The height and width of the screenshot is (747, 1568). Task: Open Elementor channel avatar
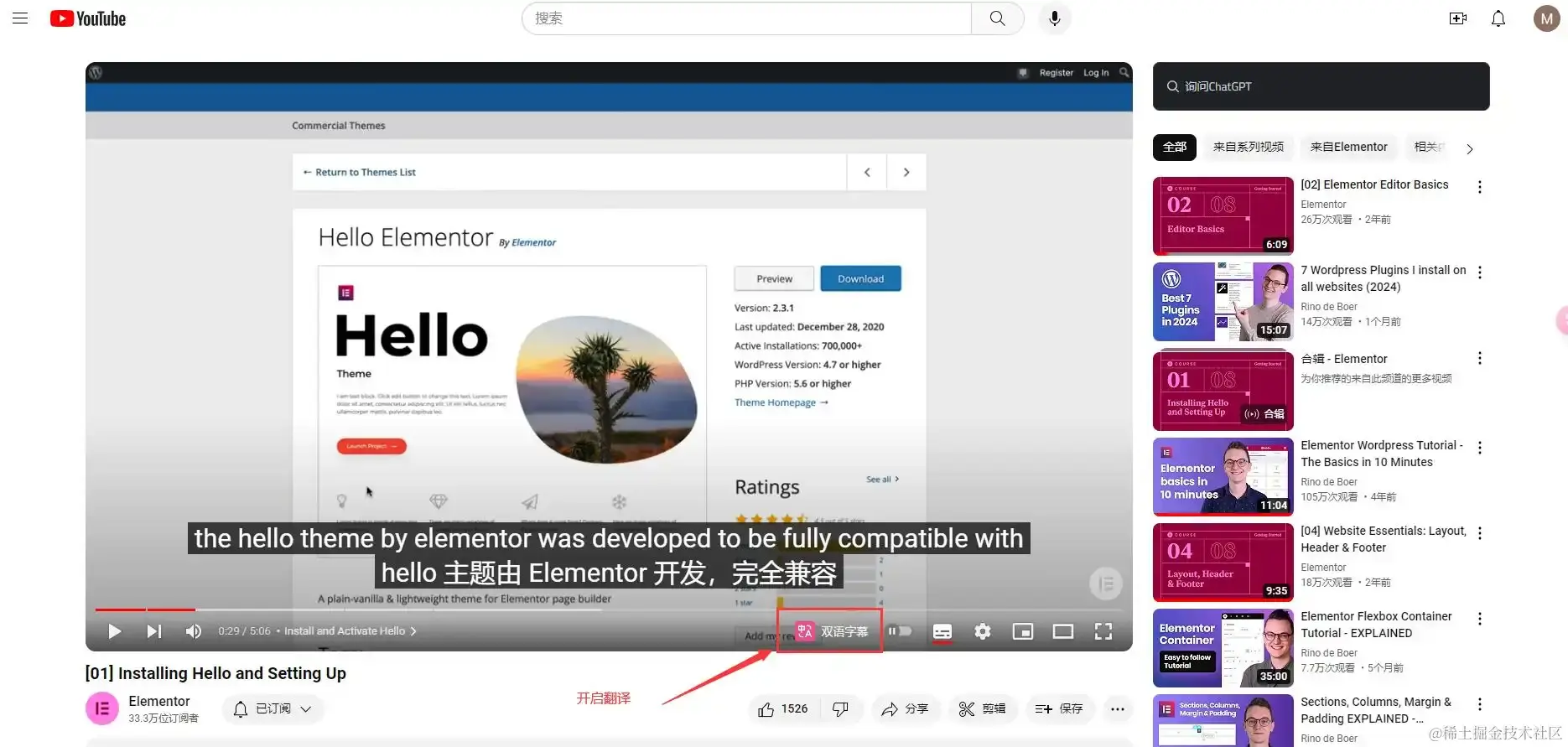[102, 709]
